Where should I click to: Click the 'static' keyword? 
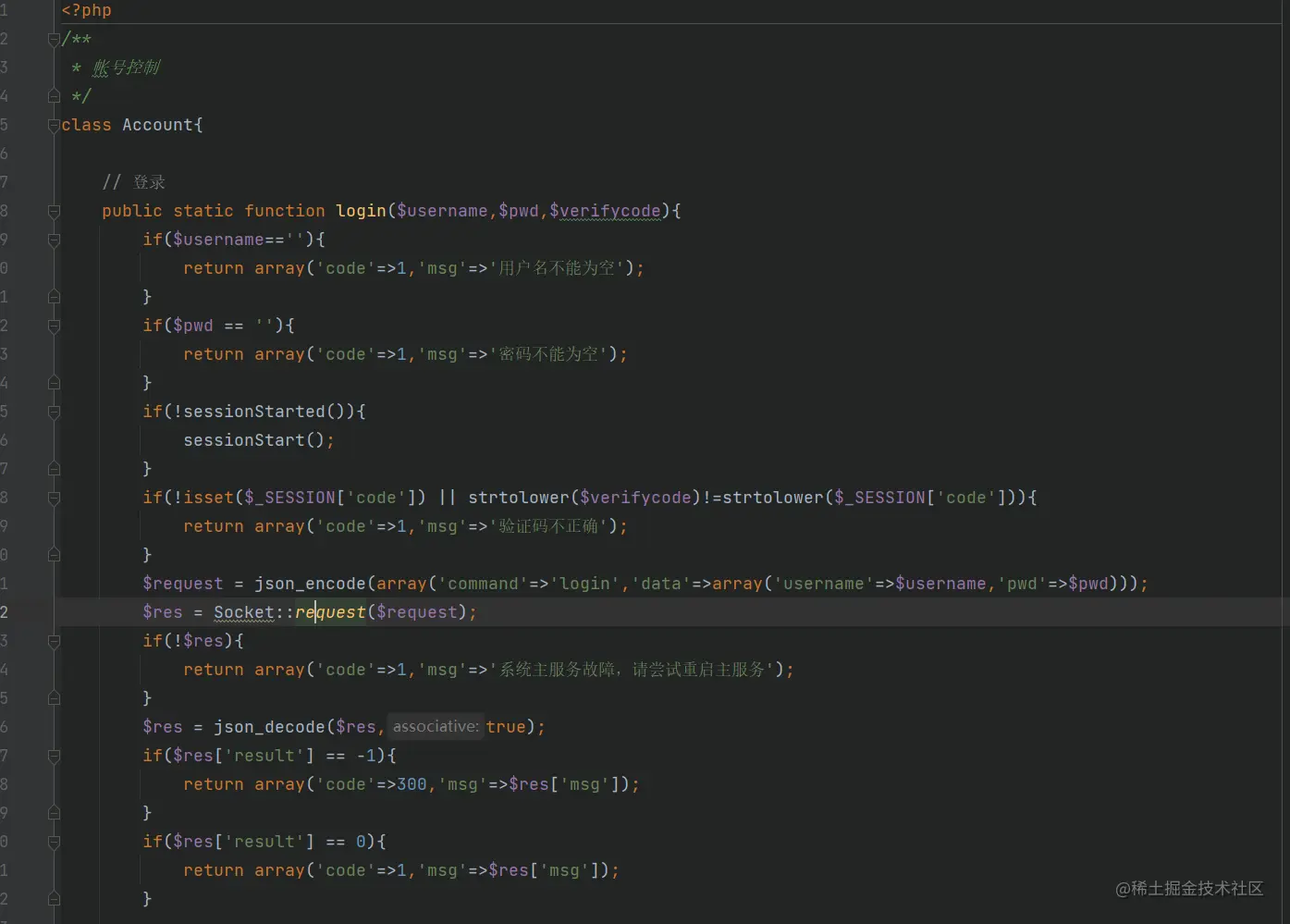coord(203,211)
